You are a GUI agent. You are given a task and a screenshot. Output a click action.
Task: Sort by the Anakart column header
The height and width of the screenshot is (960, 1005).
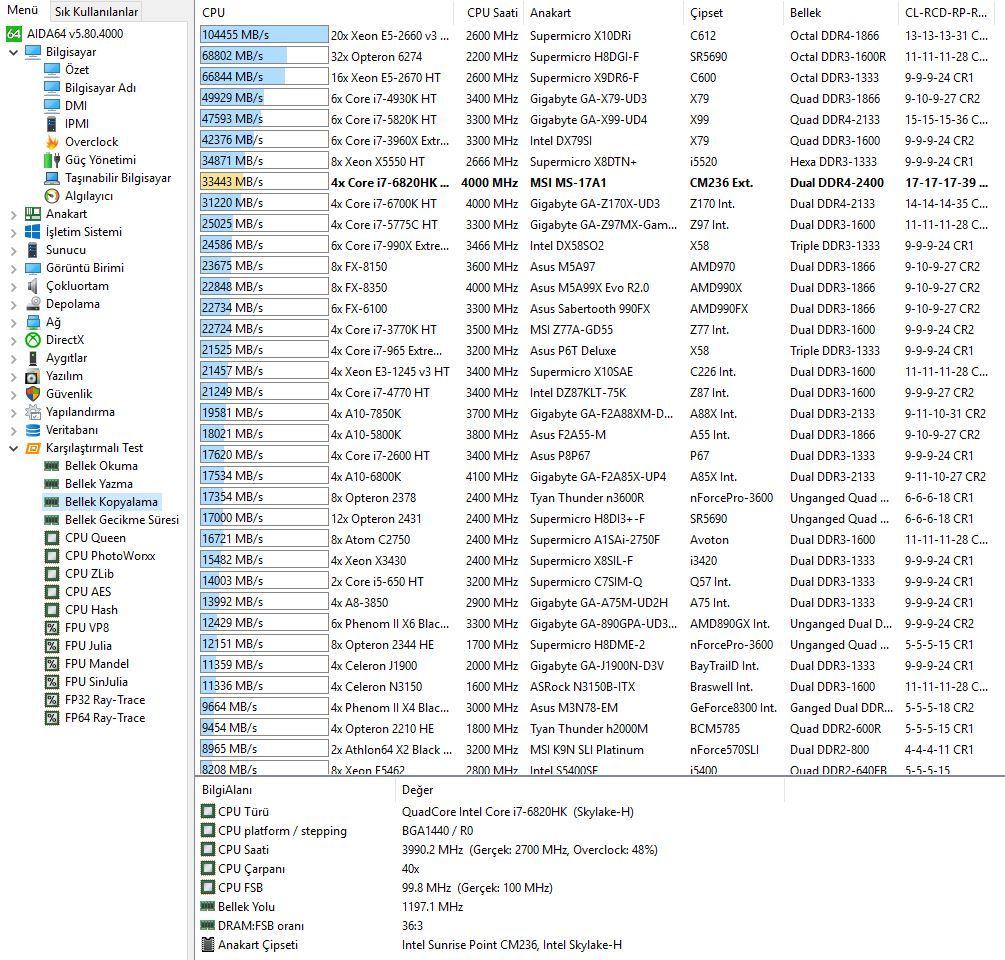[604, 12]
